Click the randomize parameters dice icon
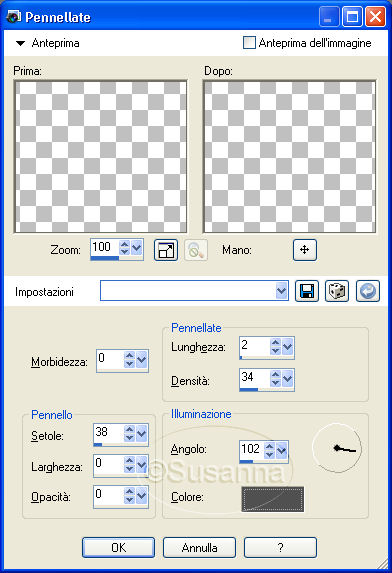 (x=337, y=291)
